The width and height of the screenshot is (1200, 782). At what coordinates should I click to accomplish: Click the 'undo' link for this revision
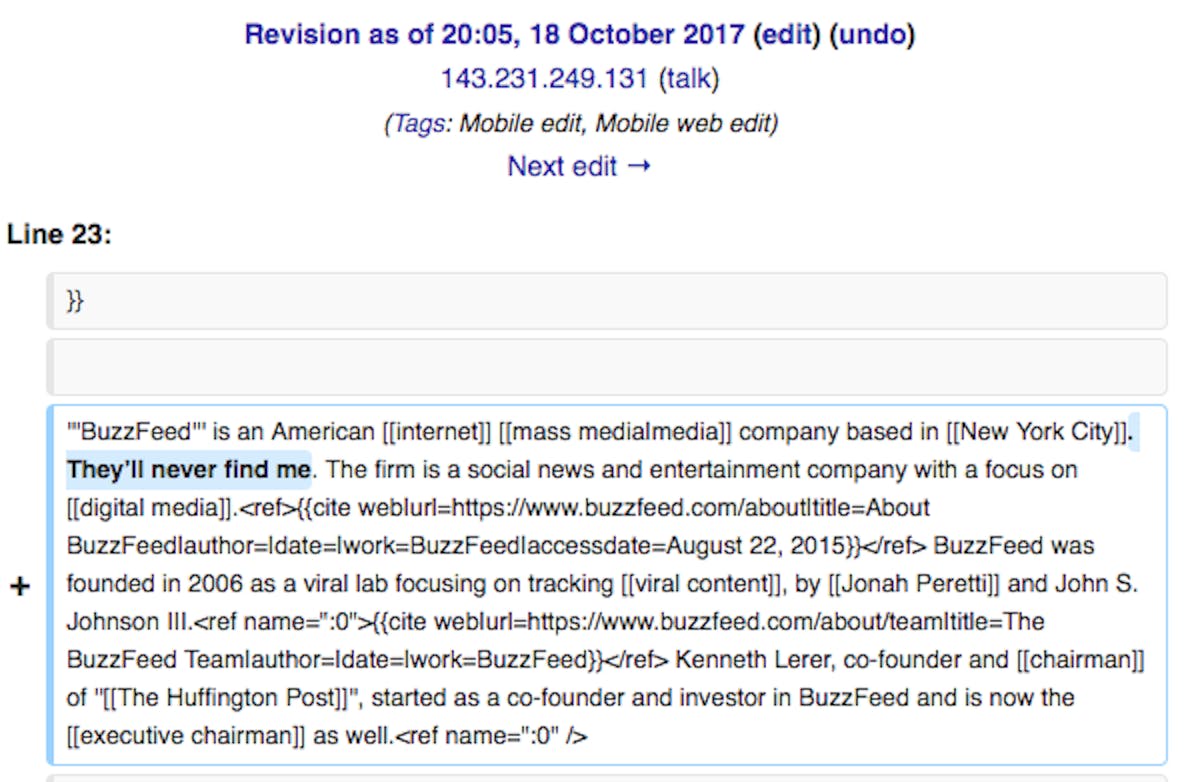tap(873, 35)
